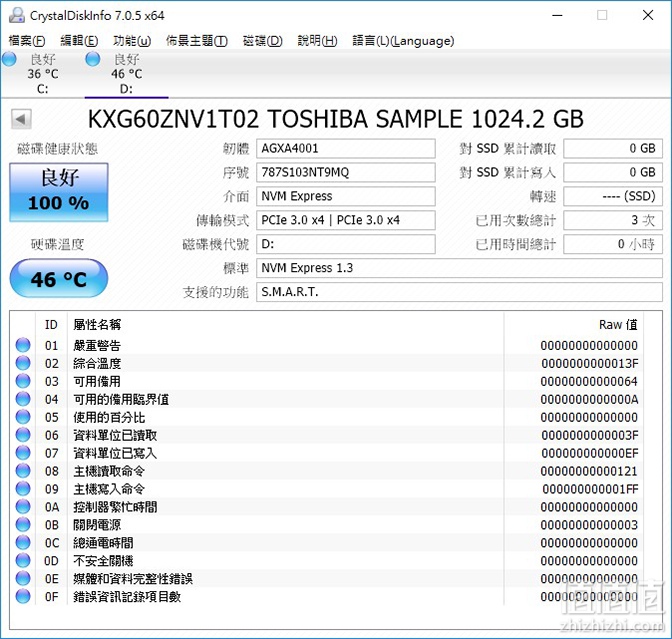Click the 屬性名稱 column header
Screen dimensions: 672x639
97,325
